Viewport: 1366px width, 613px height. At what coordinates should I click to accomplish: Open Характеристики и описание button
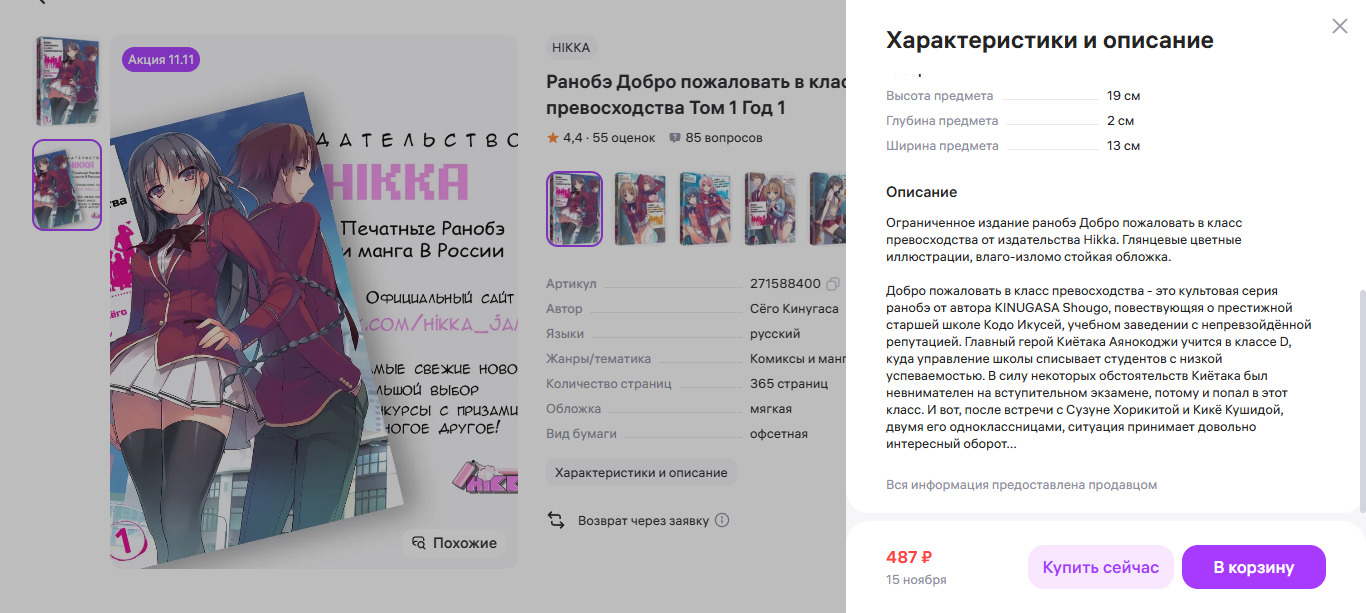pos(642,473)
